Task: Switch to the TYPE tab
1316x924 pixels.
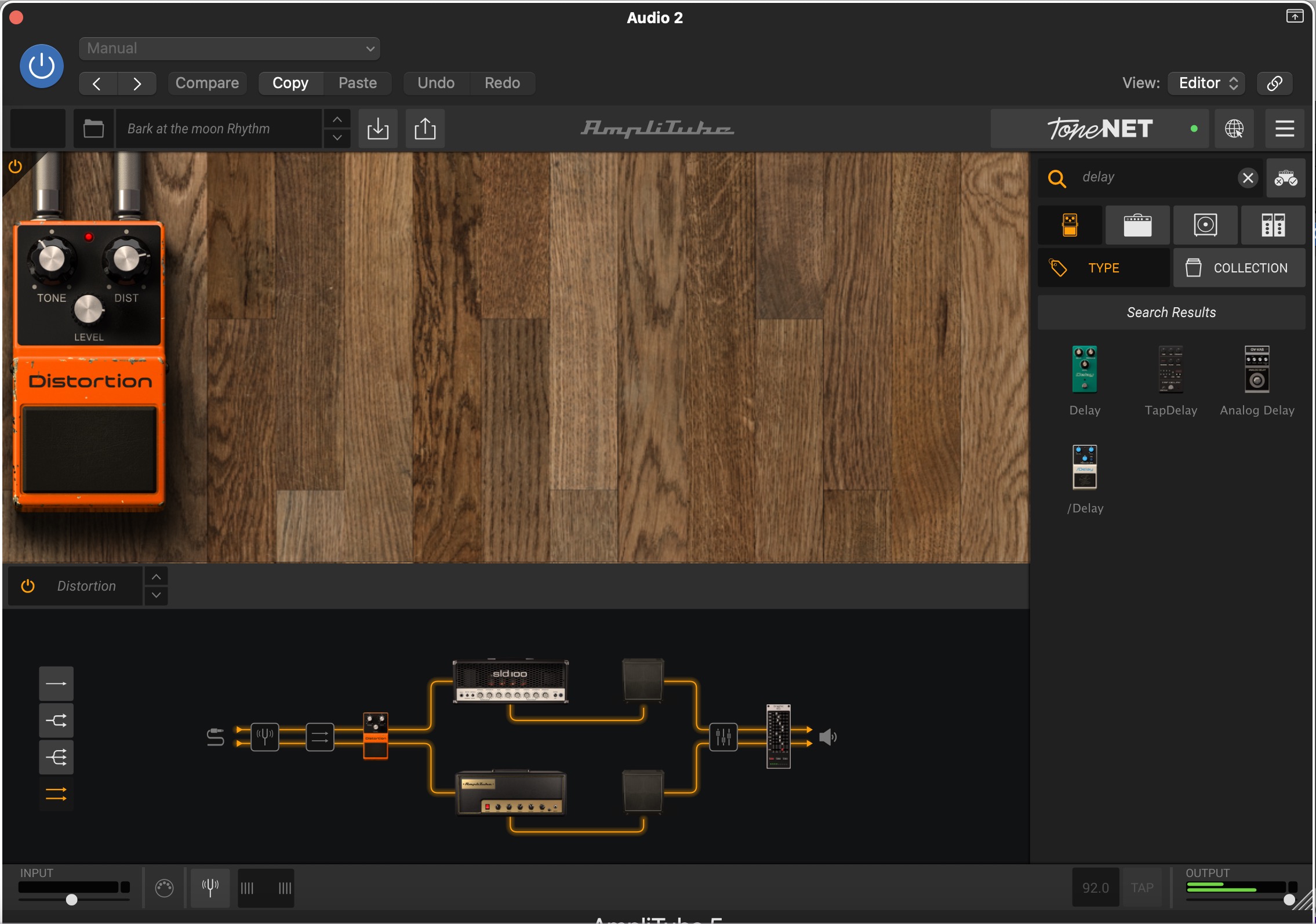Action: [1103, 268]
